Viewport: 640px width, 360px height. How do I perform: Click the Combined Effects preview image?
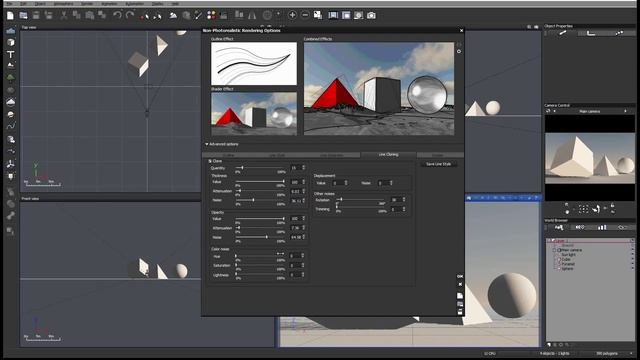click(379, 89)
